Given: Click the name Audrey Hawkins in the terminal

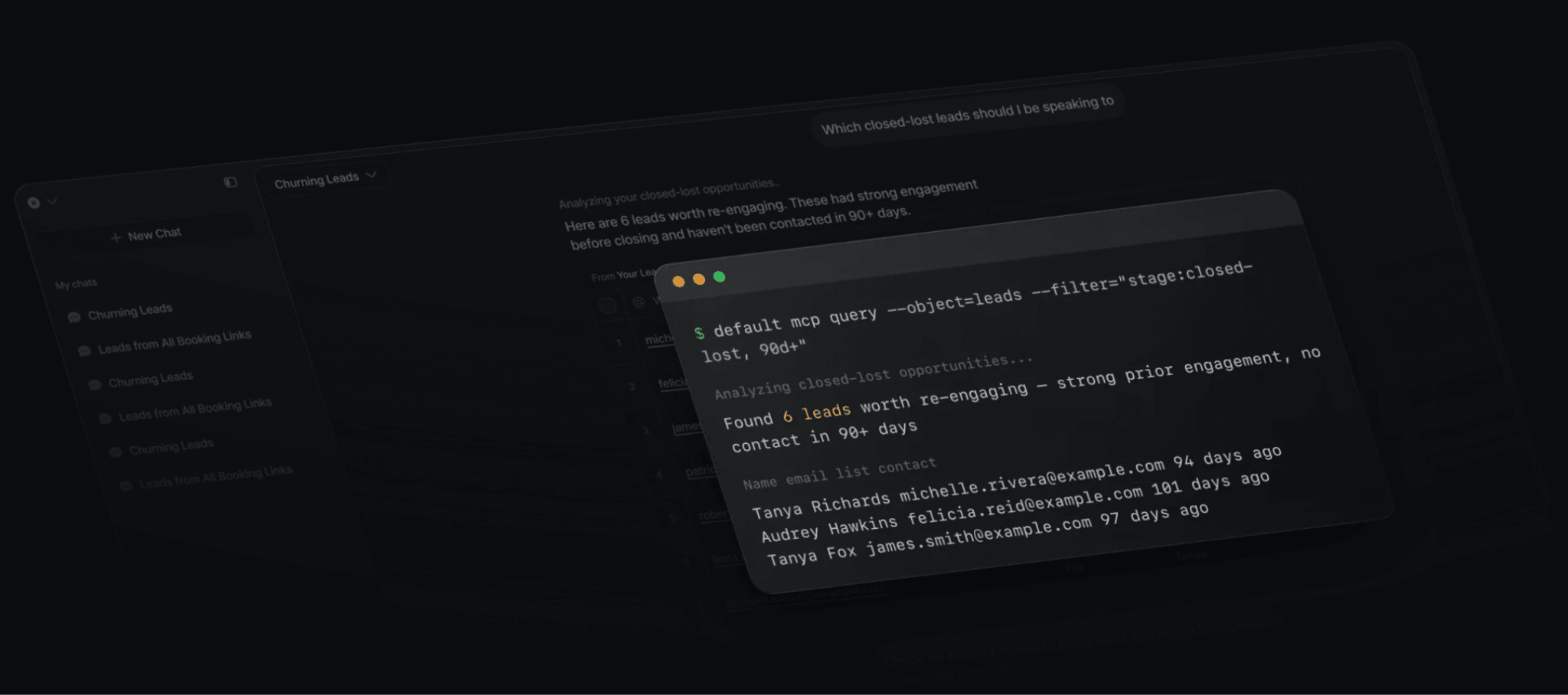Looking at the screenshot, I should 828,528.
